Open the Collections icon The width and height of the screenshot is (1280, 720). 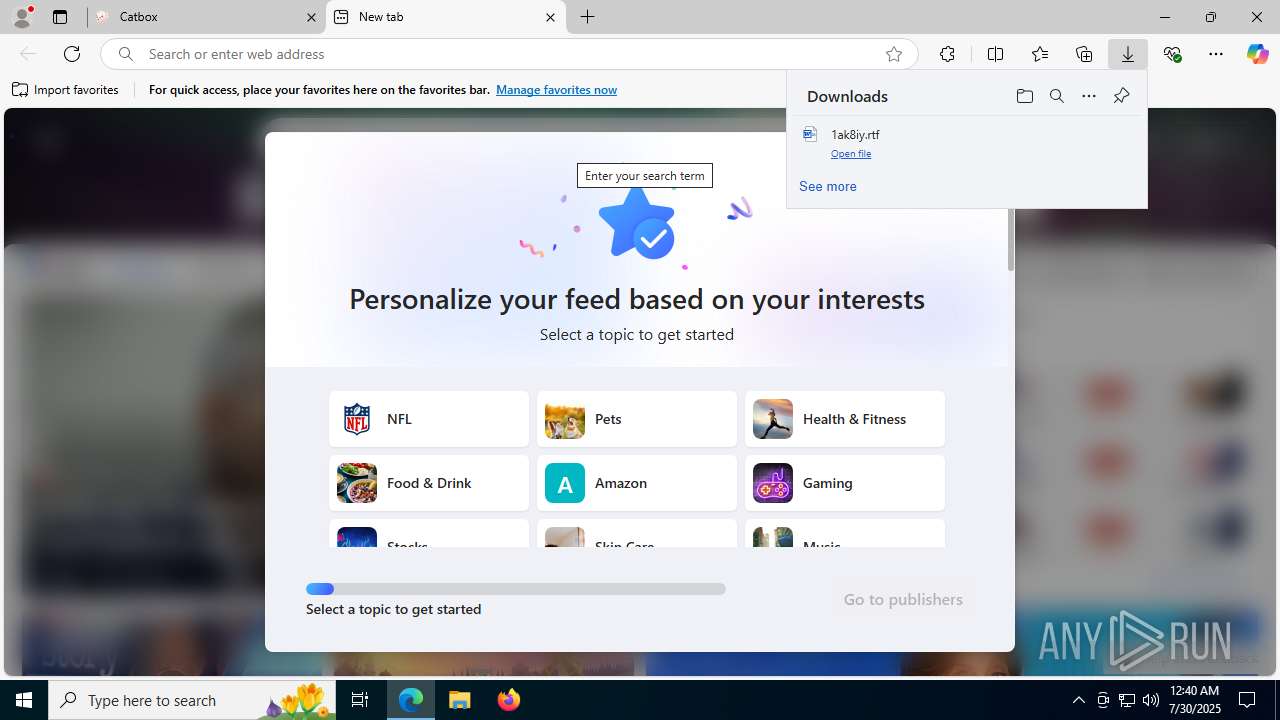(1084, 54)
